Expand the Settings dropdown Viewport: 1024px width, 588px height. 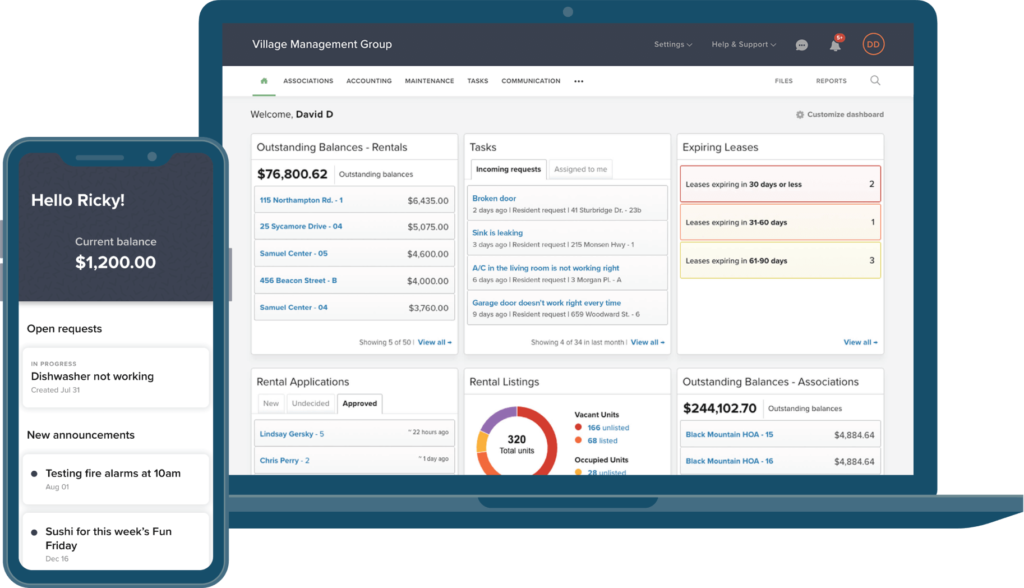coord(673,44)
